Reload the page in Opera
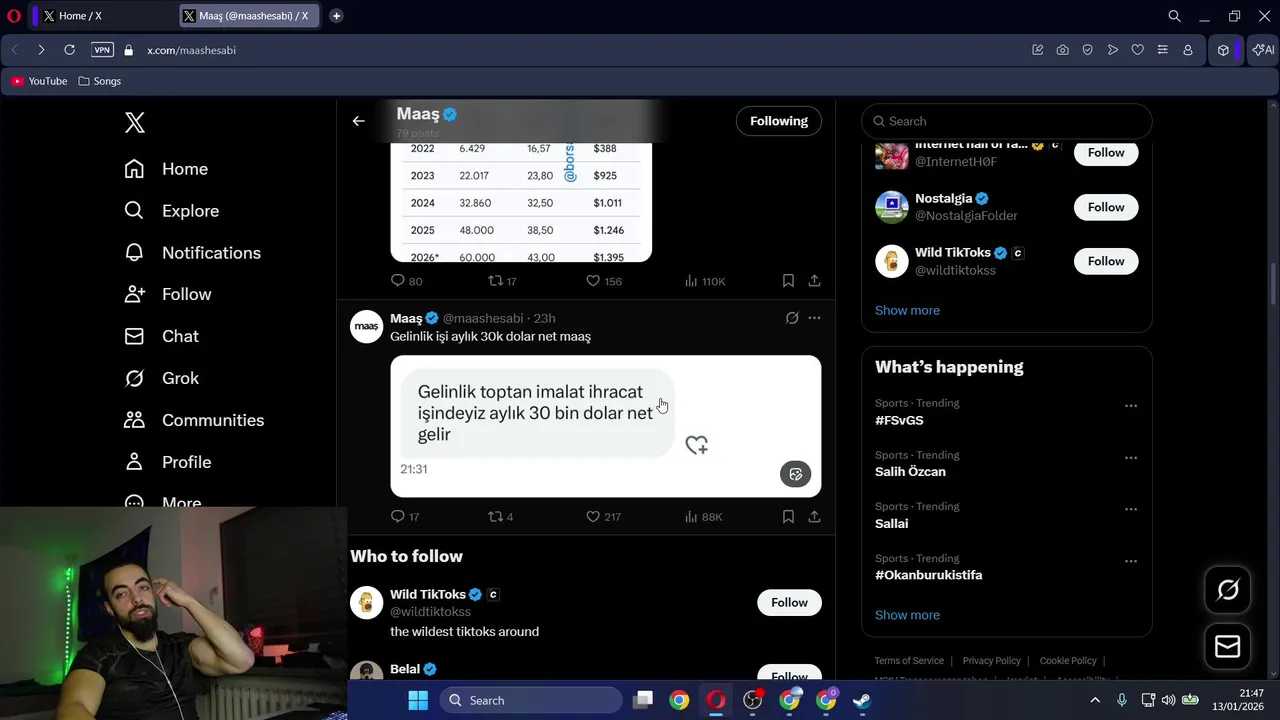This screenshot has height=720, width=1280. (69, 50)
